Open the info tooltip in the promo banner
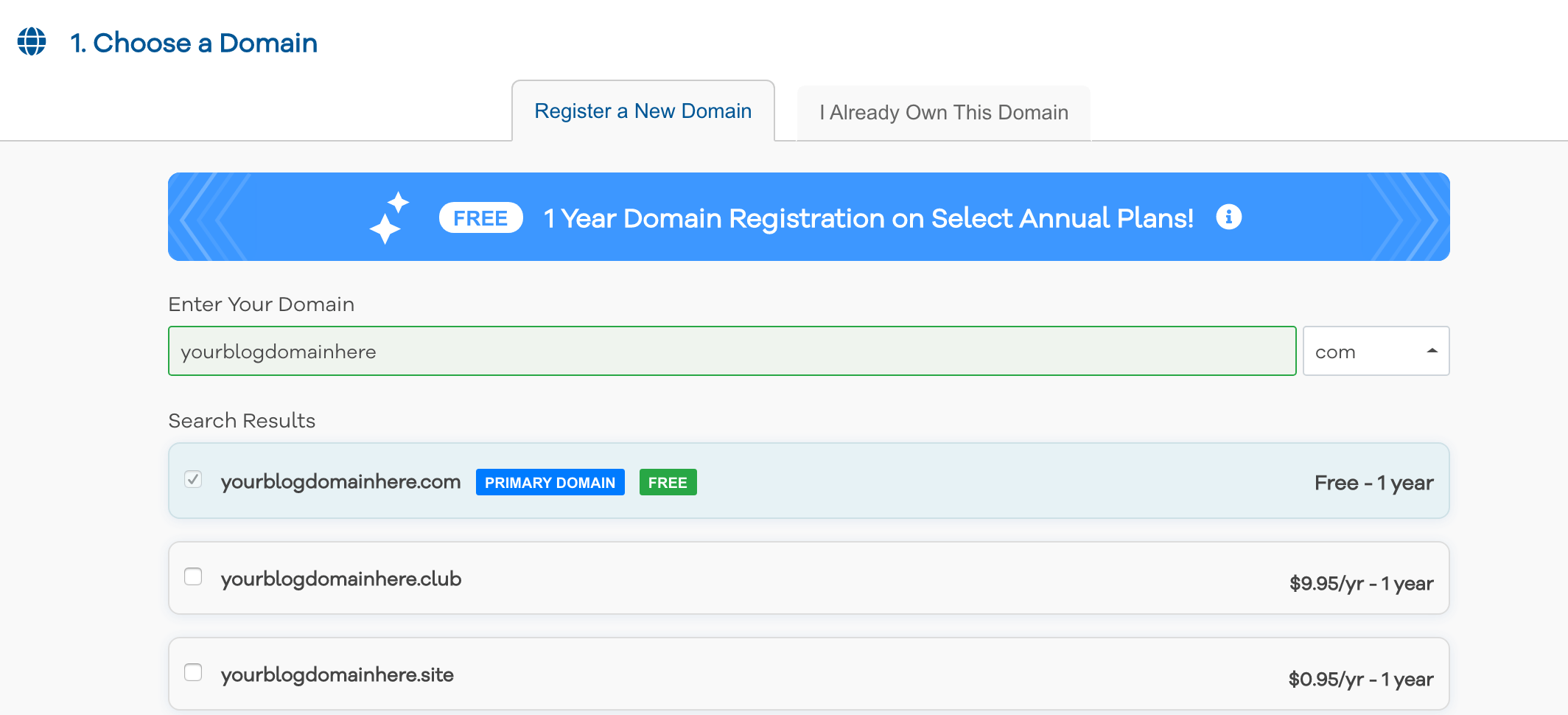The height and width of the screenshot is (715, 1568). click(1228, 217)
